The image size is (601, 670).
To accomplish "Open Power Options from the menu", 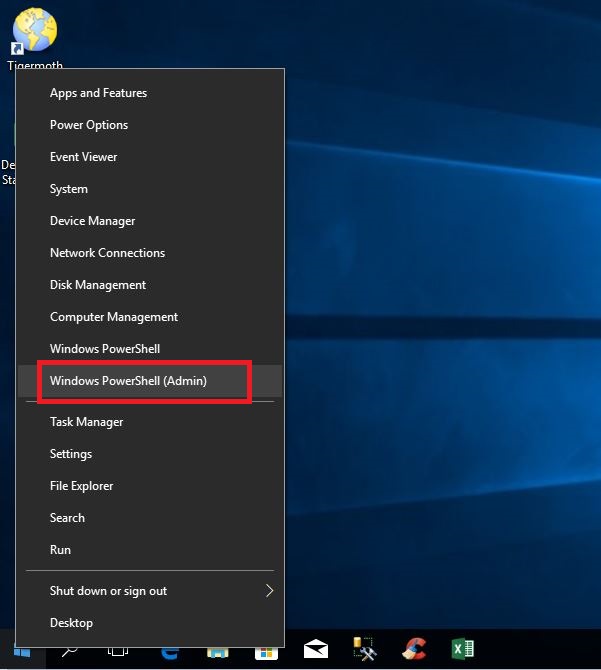I will tap(150, 125).
